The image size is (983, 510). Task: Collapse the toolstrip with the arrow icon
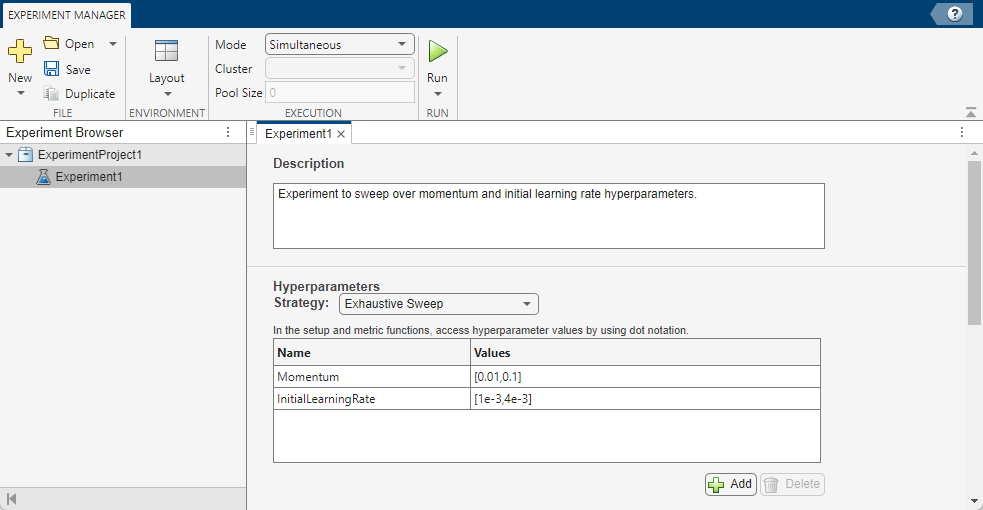click(x=970, y=112)
